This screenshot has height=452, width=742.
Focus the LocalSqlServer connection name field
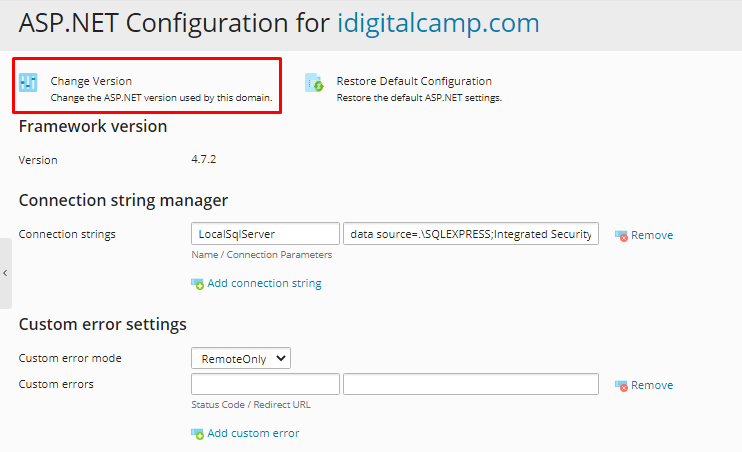(x=265, y=234)
